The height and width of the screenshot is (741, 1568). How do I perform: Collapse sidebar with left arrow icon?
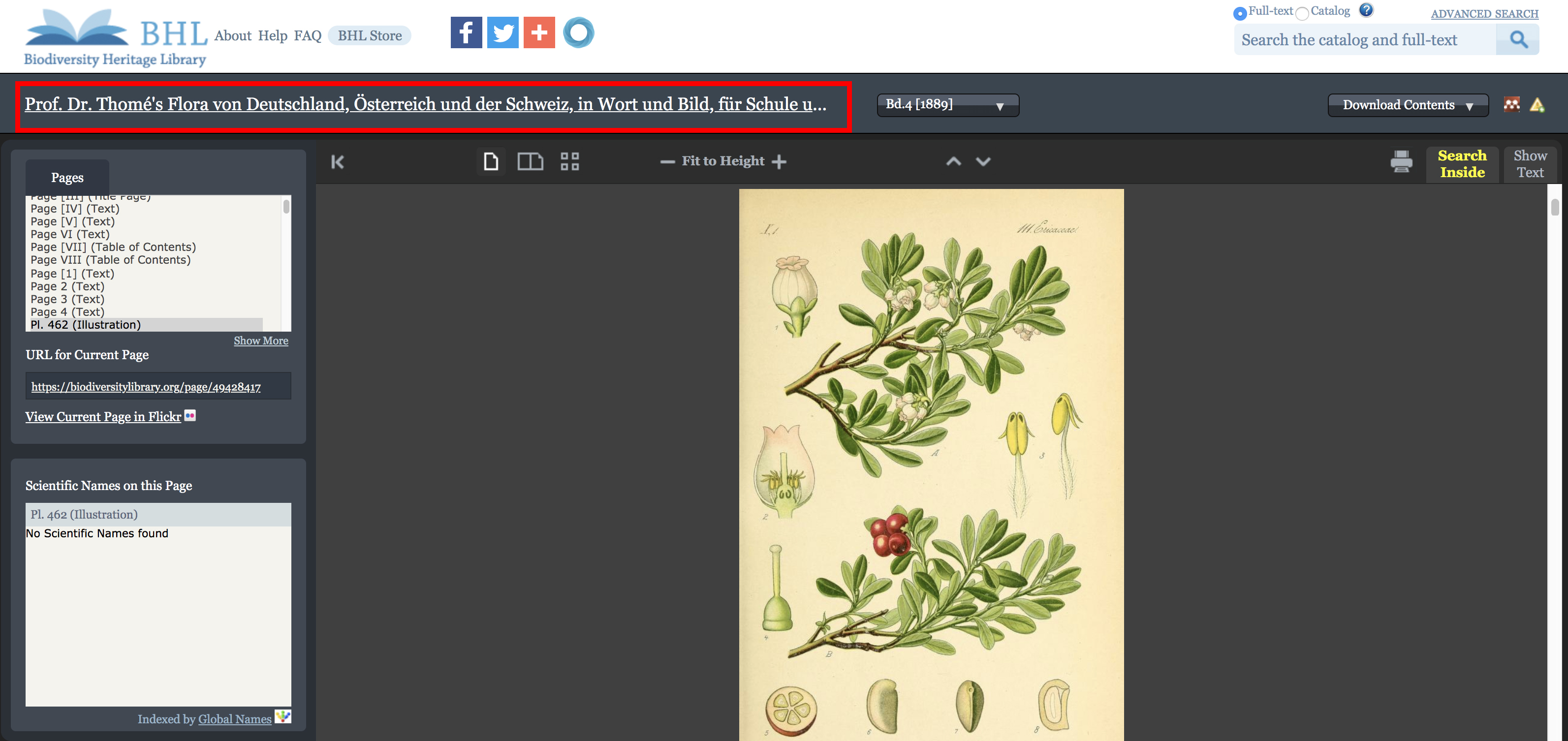[338, 162]
